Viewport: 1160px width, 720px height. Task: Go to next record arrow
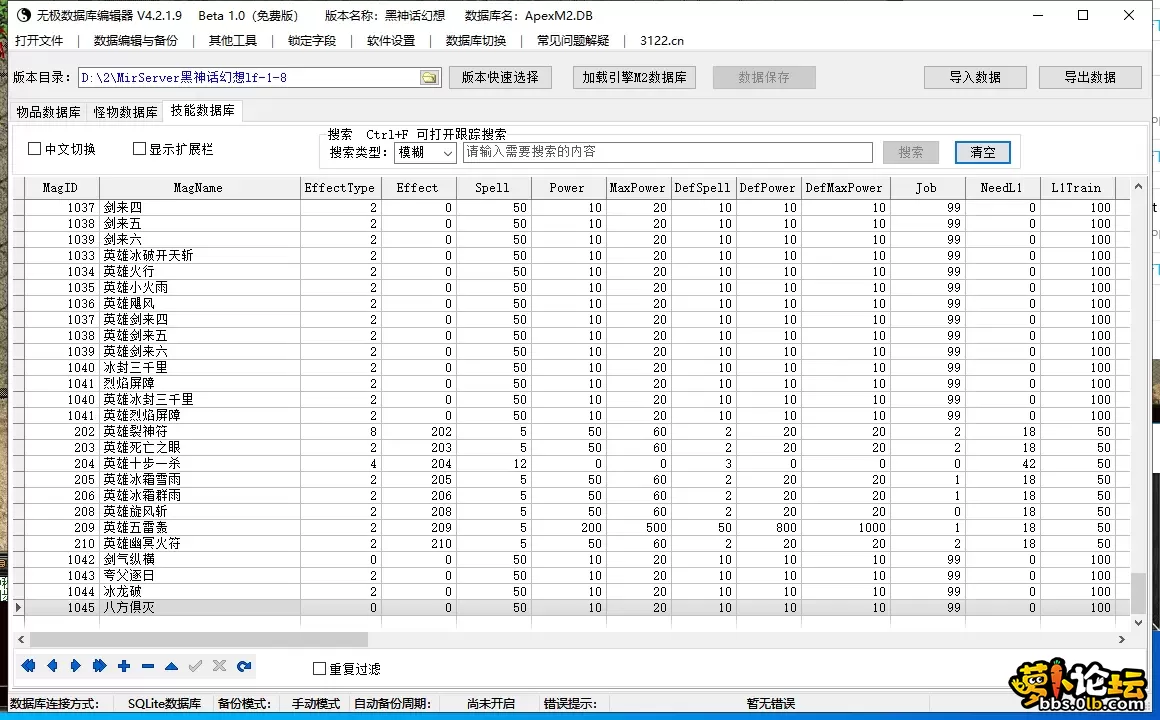pos(75,666)
